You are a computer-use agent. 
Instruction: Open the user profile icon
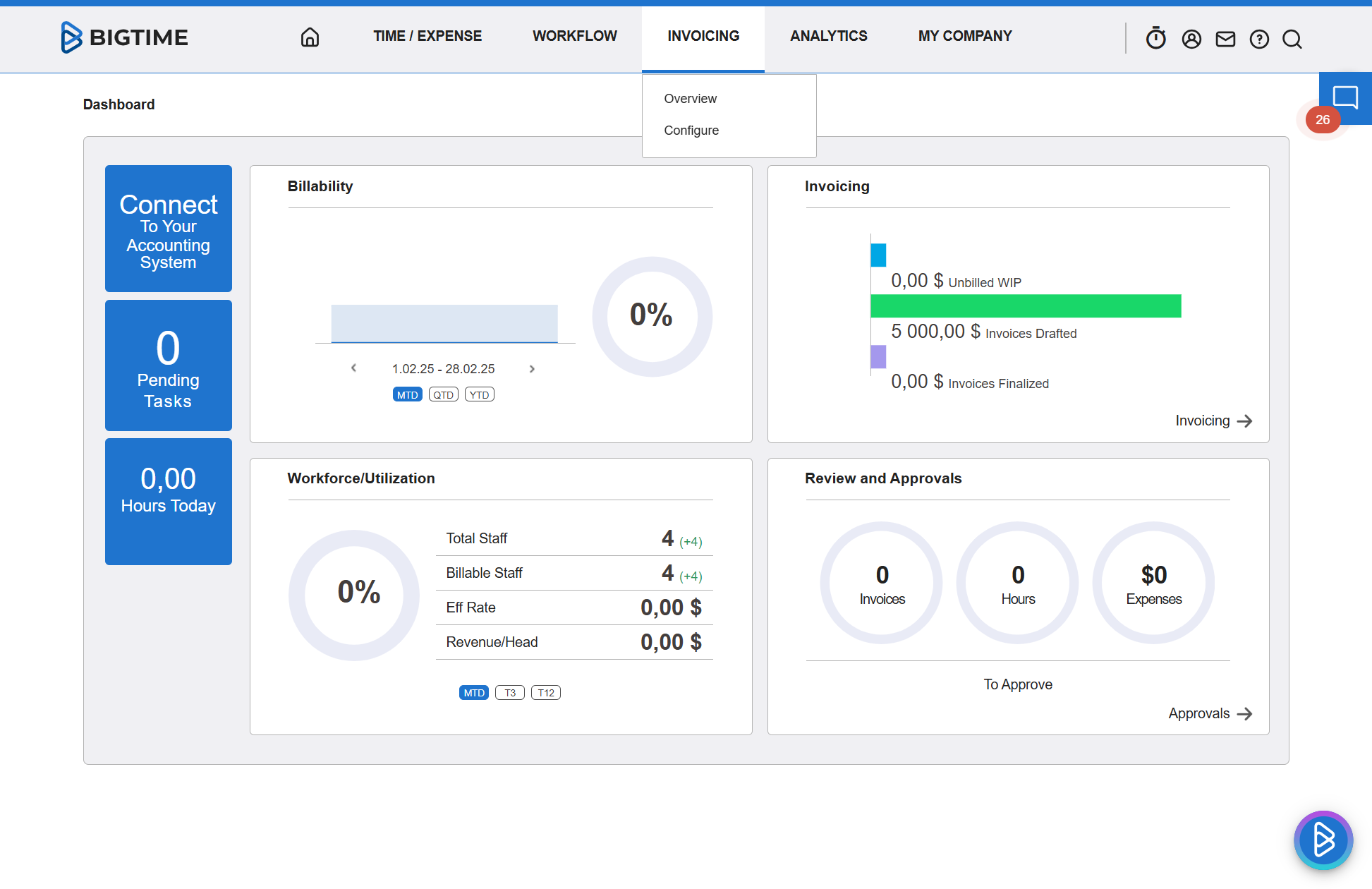(x=1191, y=39)
